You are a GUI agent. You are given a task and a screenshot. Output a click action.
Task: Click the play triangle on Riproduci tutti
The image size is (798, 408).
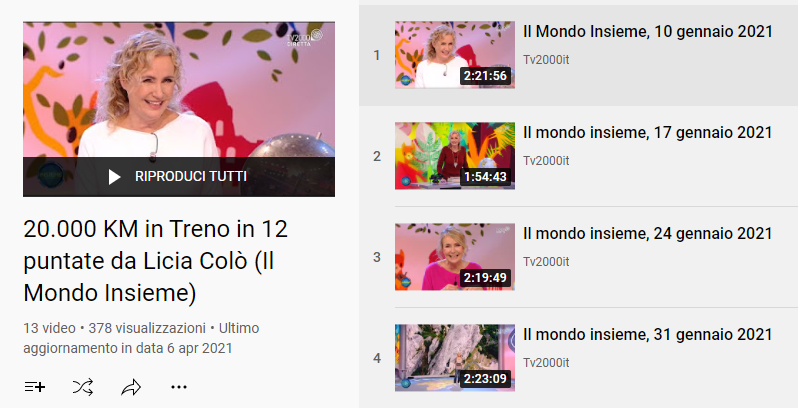point(115,177)
